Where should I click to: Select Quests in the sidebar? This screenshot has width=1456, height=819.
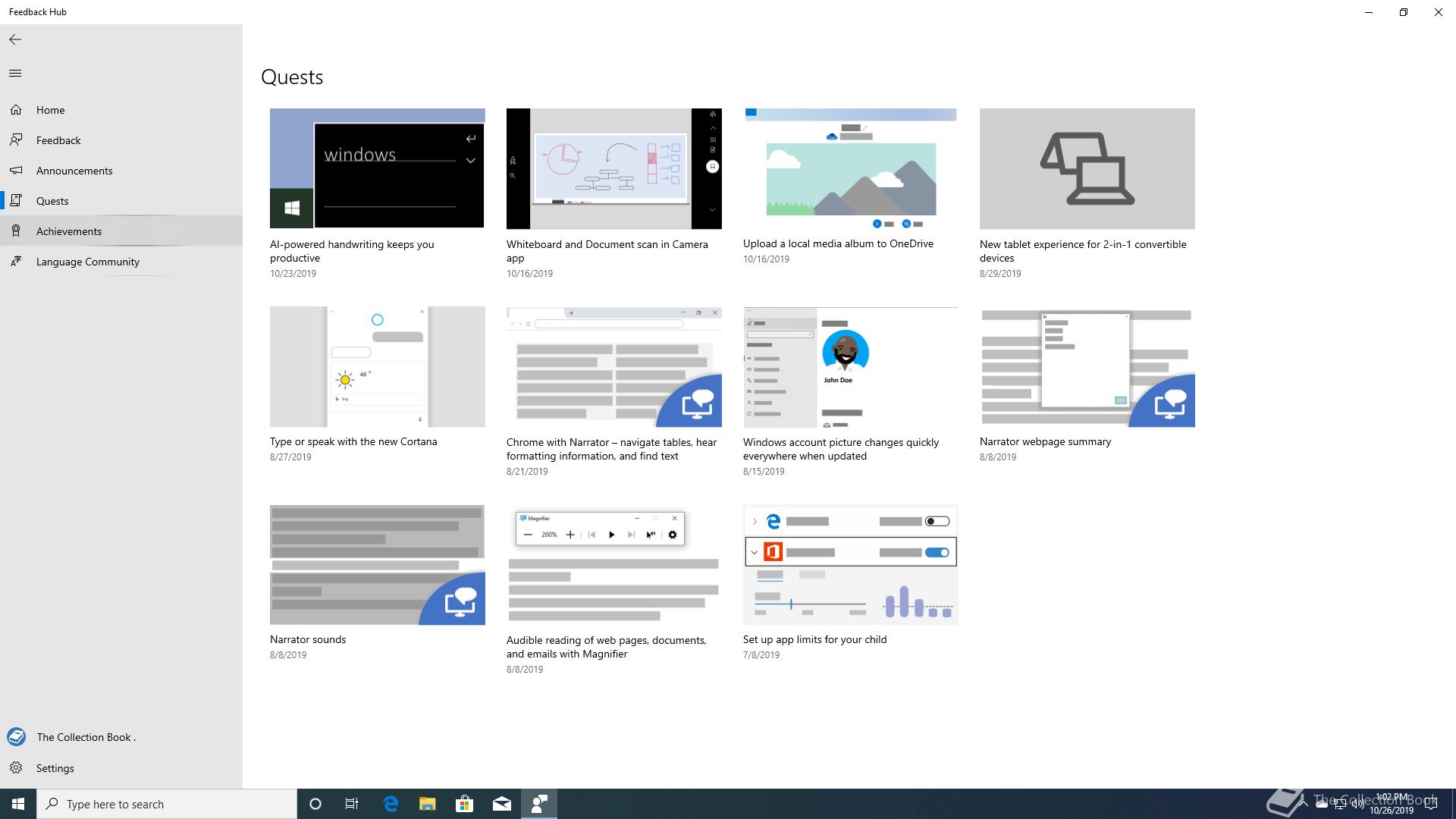[x=121, y=201]
